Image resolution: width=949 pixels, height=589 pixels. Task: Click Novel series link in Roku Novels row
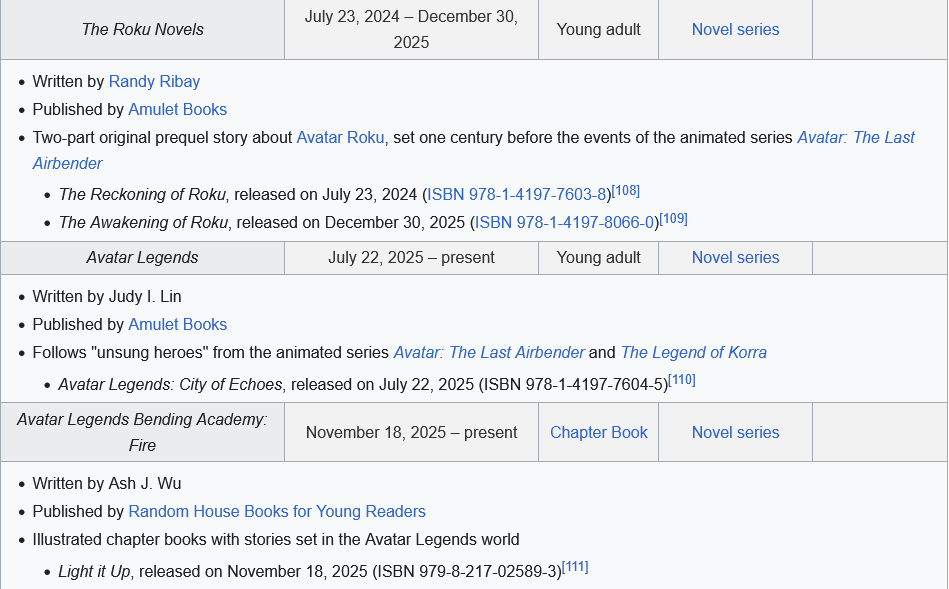[x=735, y=29]
